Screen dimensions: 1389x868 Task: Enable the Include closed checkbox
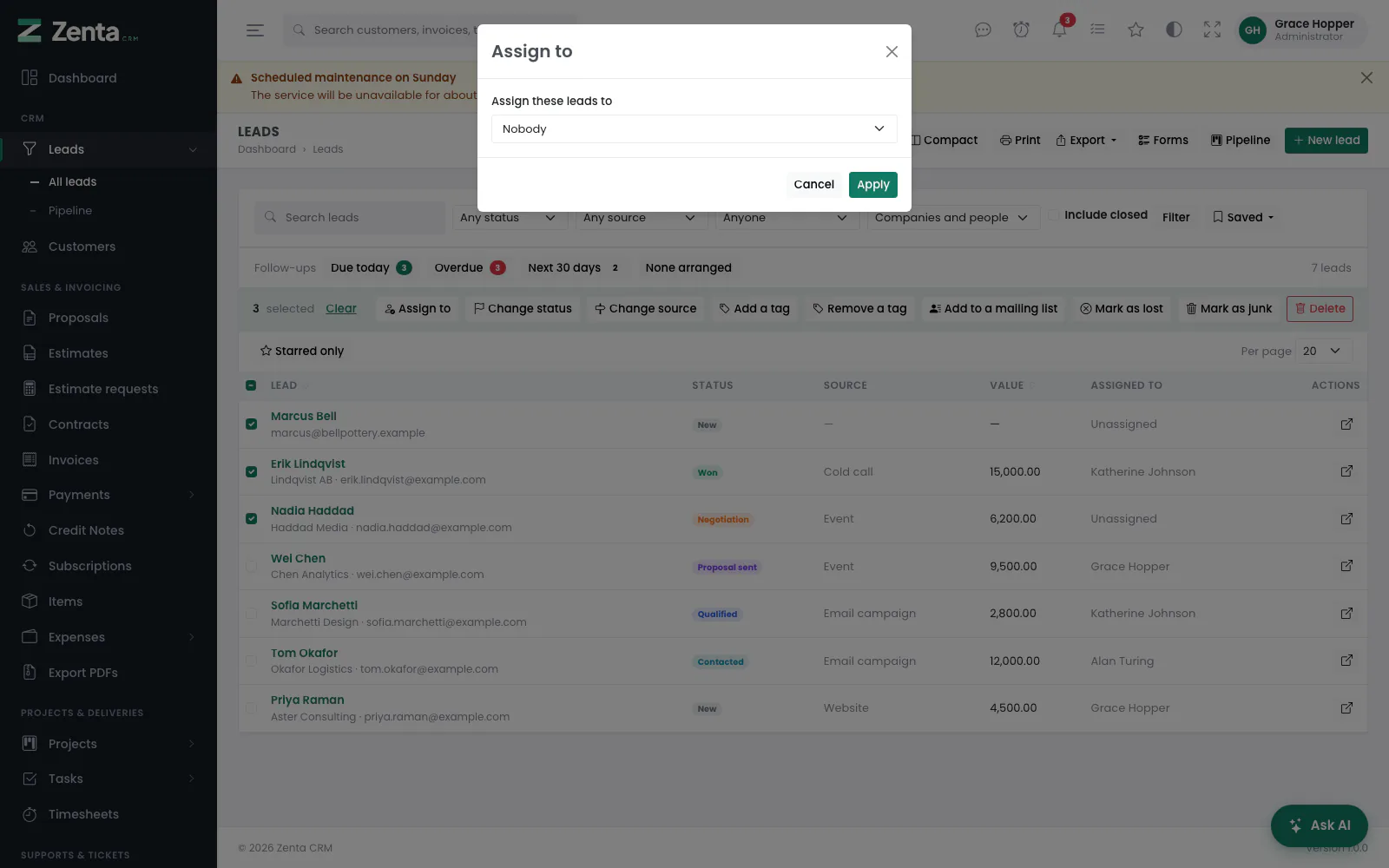click(1053, 215)
